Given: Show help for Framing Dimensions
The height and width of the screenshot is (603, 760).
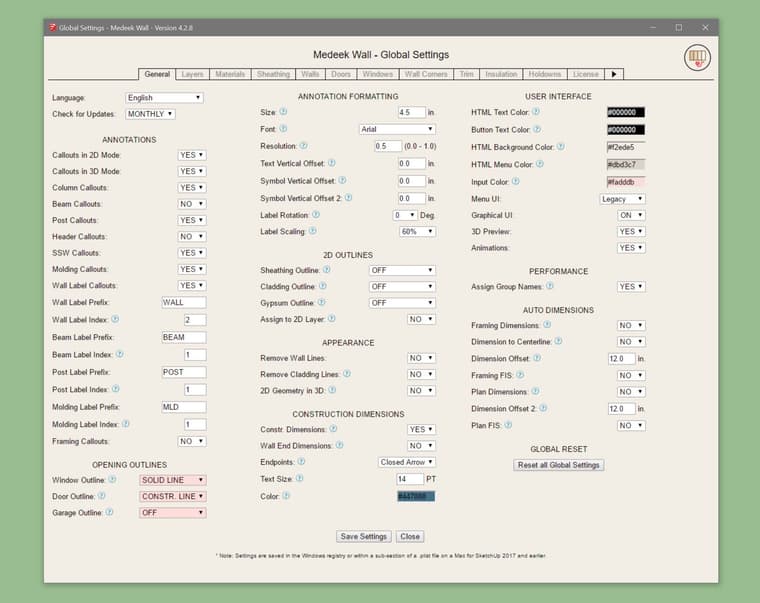Looking at the screenshot, I should point(546,326).
